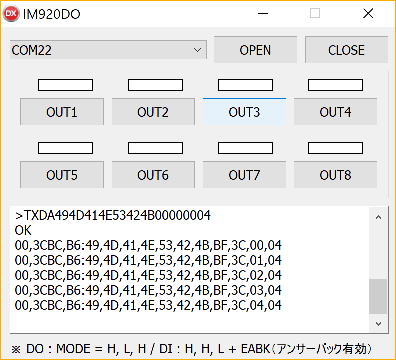Click the status indicator above OUT1
The image size is (396, 360).
65,85
